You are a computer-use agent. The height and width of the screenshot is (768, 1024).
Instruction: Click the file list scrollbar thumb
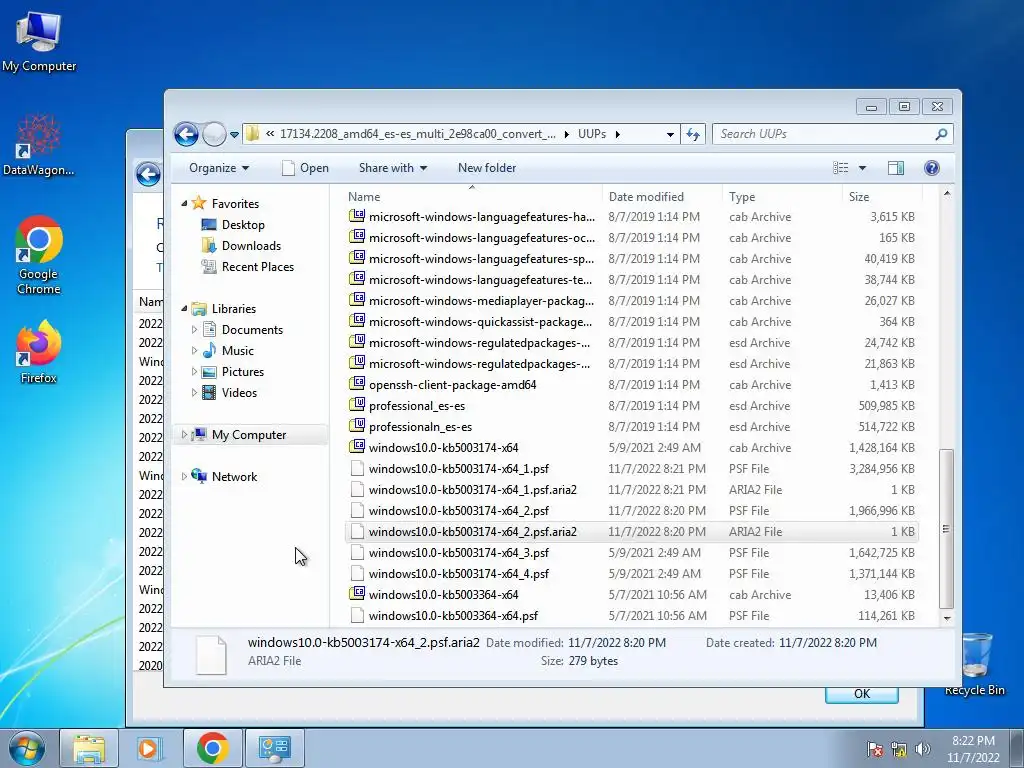pyautogui.click(x=946, y=528)
